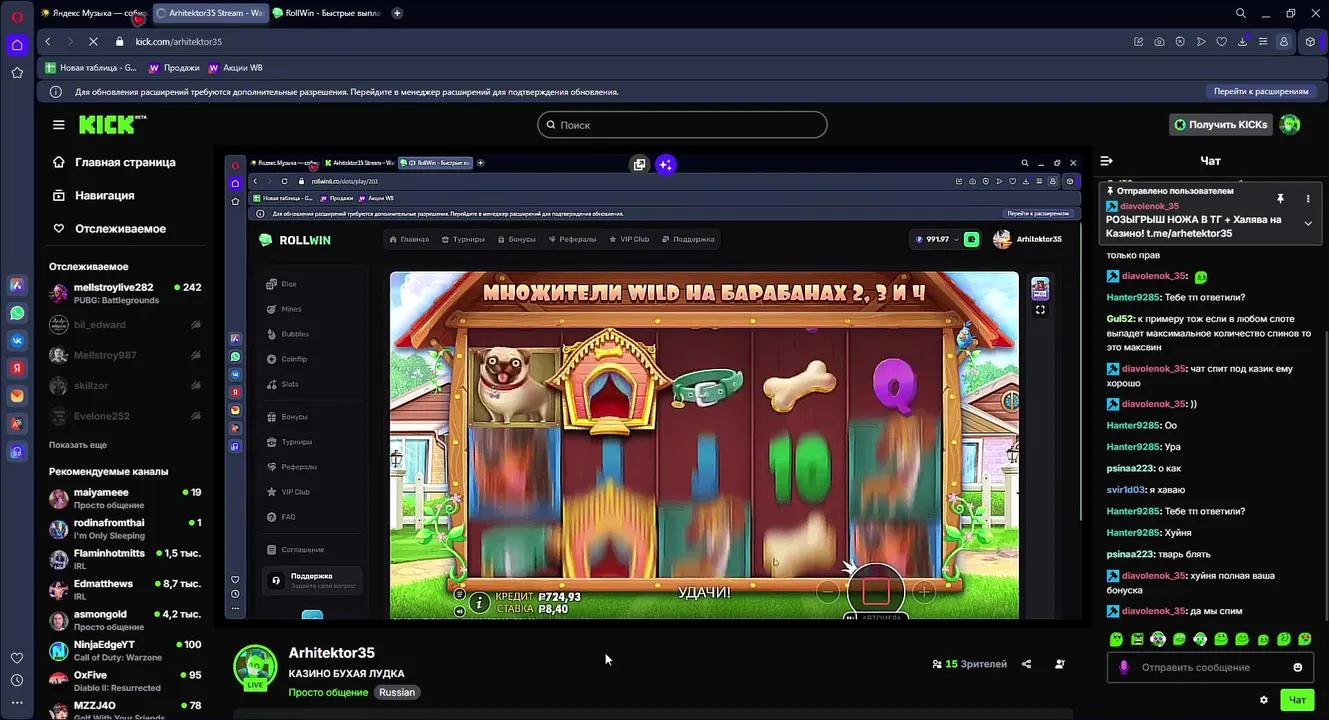
Task: Open the snapshot camera tool in the address bar
Action: point(1159,42)
